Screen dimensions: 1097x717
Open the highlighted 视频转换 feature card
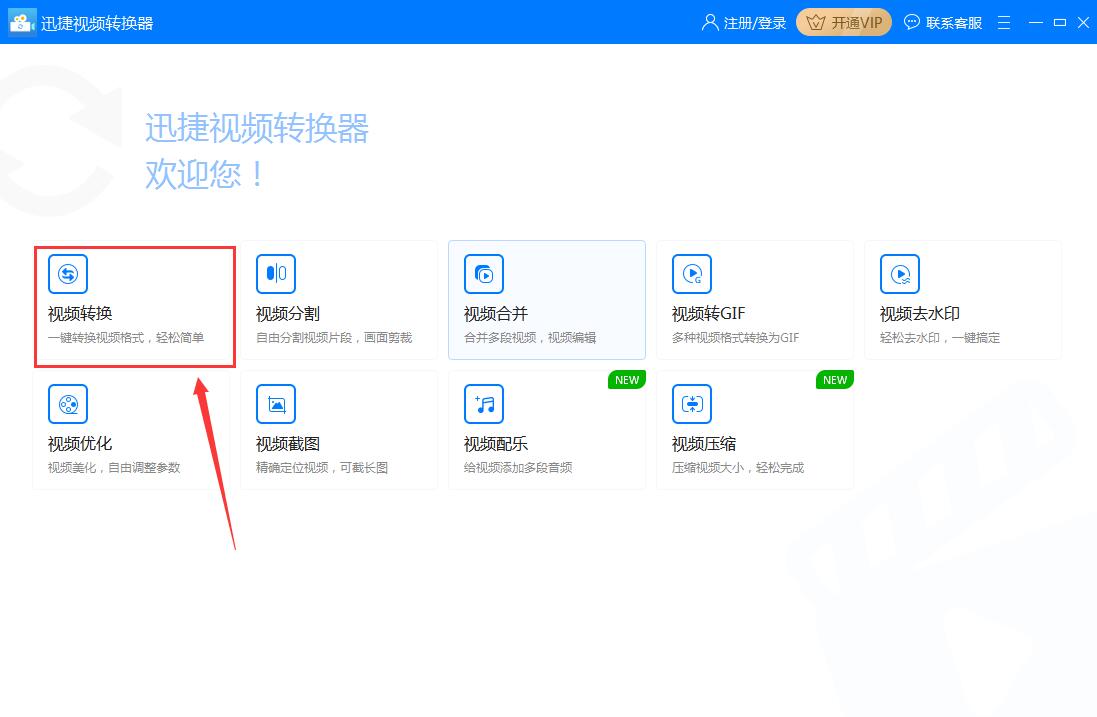click(135, 300)
